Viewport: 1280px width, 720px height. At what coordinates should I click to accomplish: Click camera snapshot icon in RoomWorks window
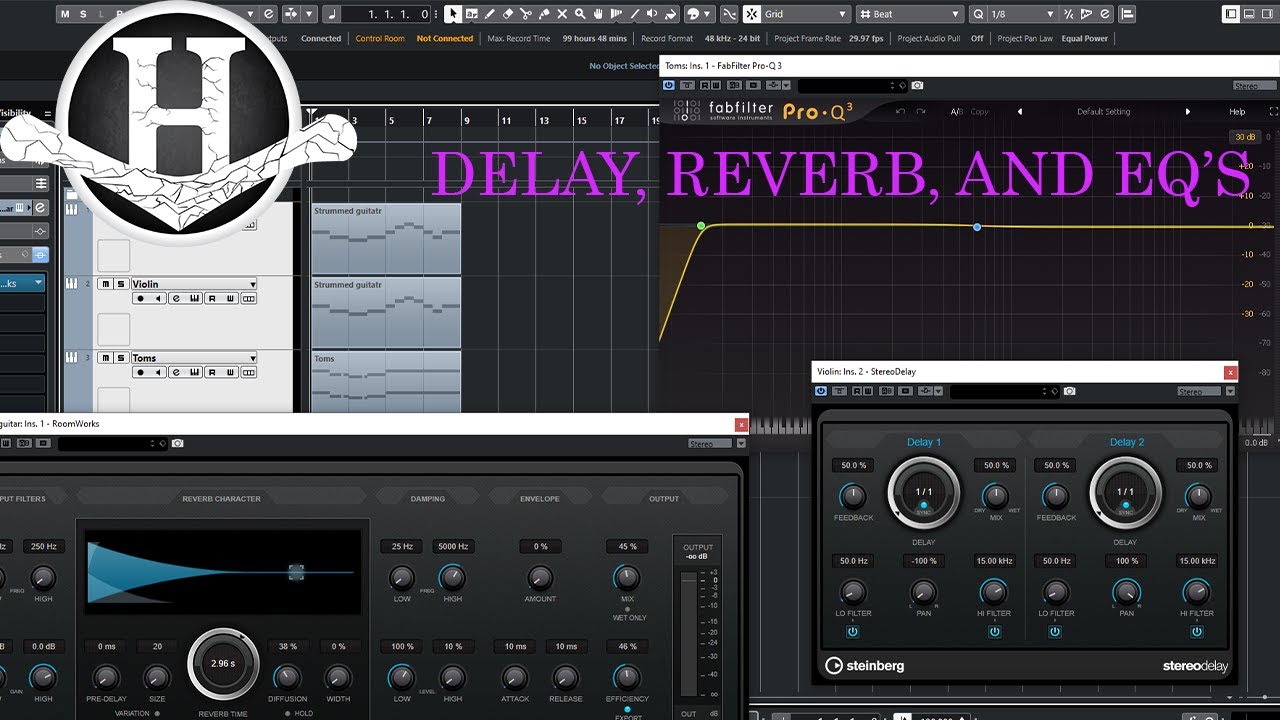pyautogui.click(x=177, y=443)
